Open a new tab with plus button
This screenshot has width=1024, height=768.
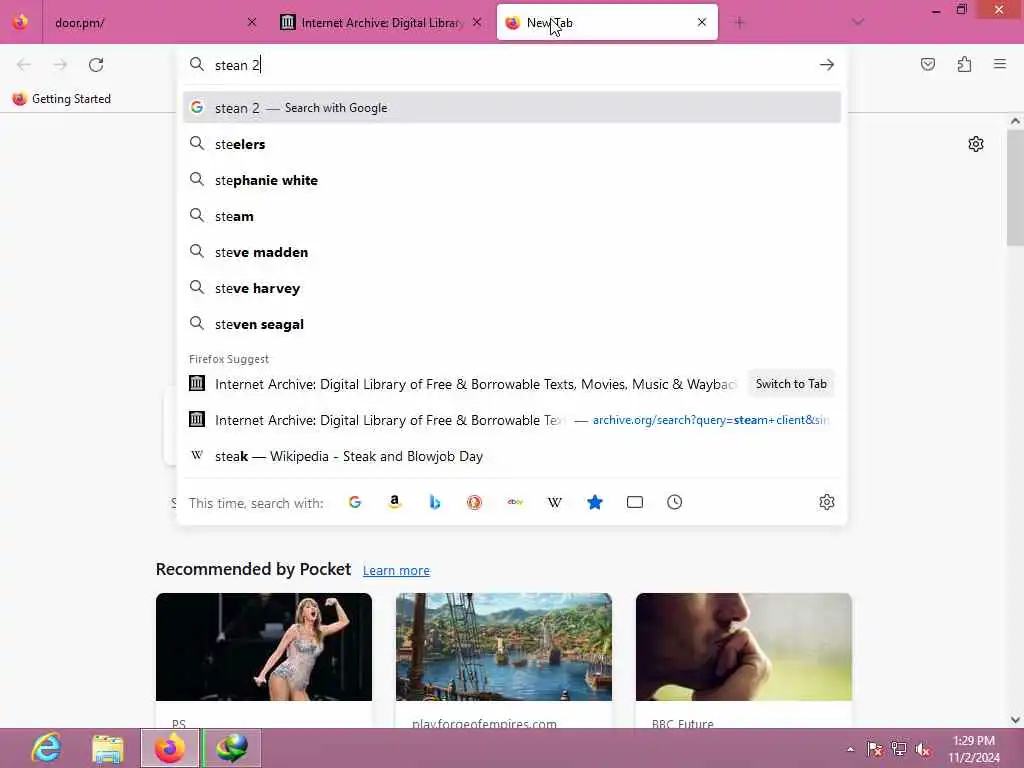[x=739, y=23]
